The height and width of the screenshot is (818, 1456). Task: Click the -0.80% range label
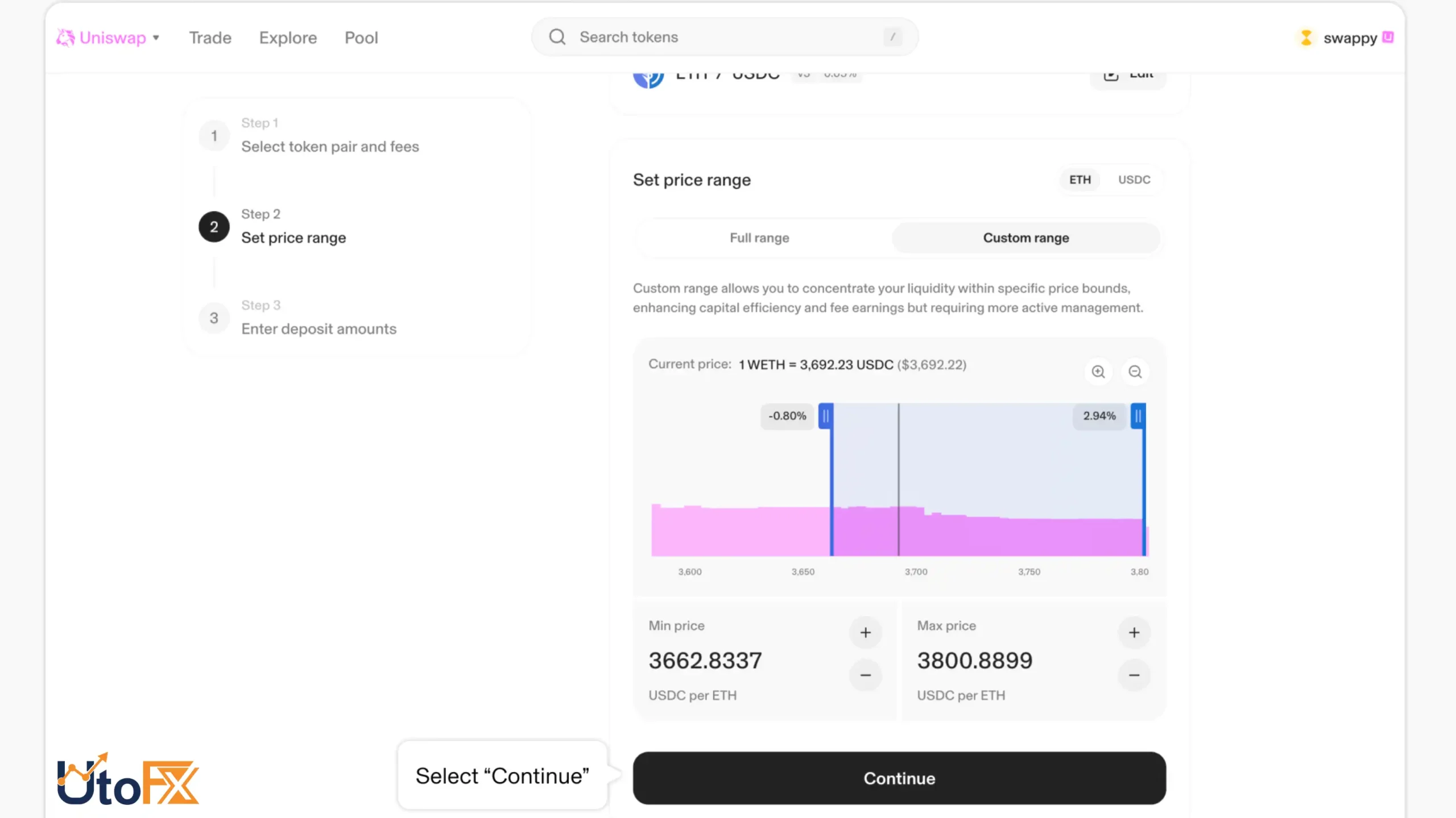[788, 416]
